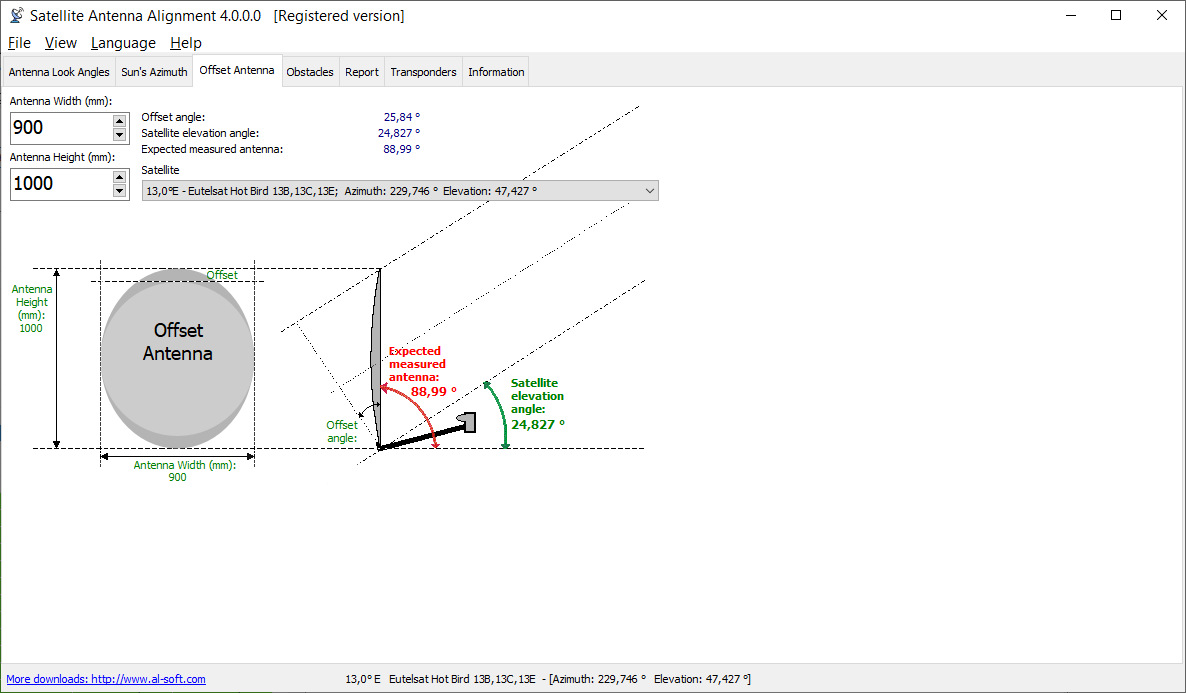Switch to the Antenna Look Angles tab
The image size is (1186, 693).
pyautogui.click(x=59, y=72)
